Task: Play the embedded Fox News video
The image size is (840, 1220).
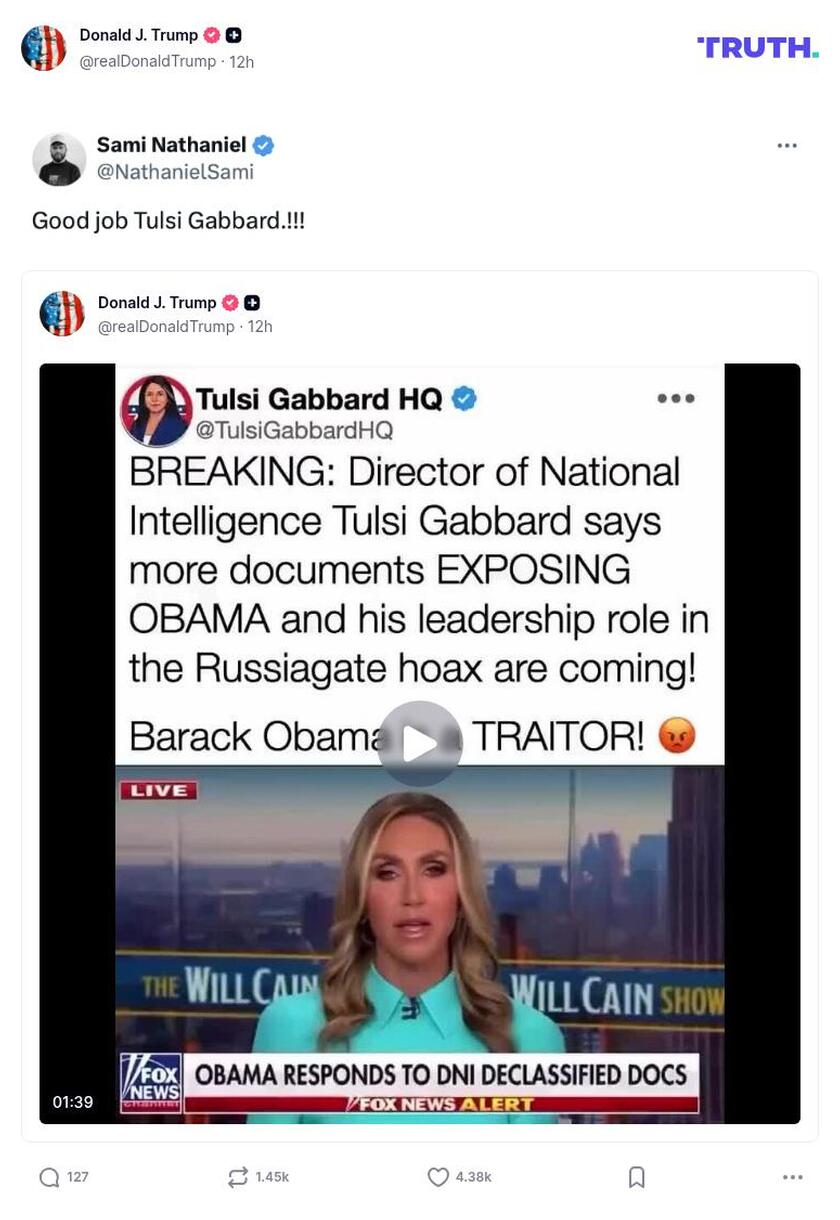Action: click(420, 743)
